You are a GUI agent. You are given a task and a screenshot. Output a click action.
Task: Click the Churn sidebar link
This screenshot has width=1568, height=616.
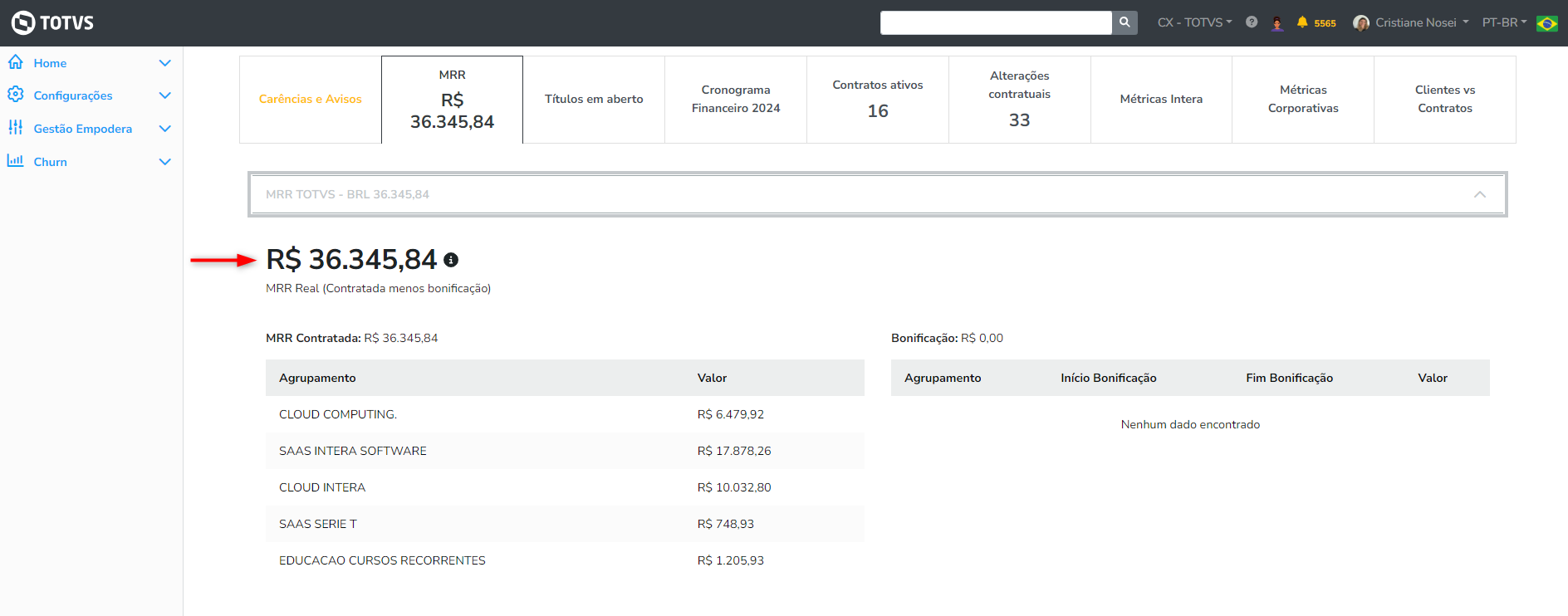coord(51,162)
